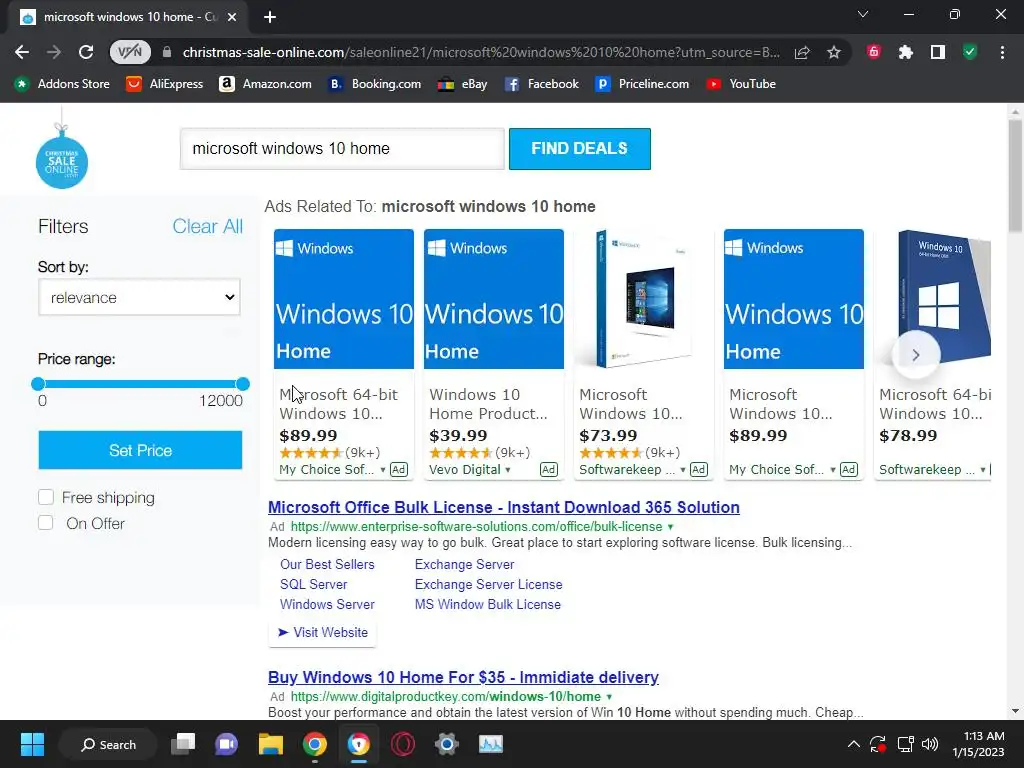
Task: Clear All filters
Action: [x=207, y=226]
